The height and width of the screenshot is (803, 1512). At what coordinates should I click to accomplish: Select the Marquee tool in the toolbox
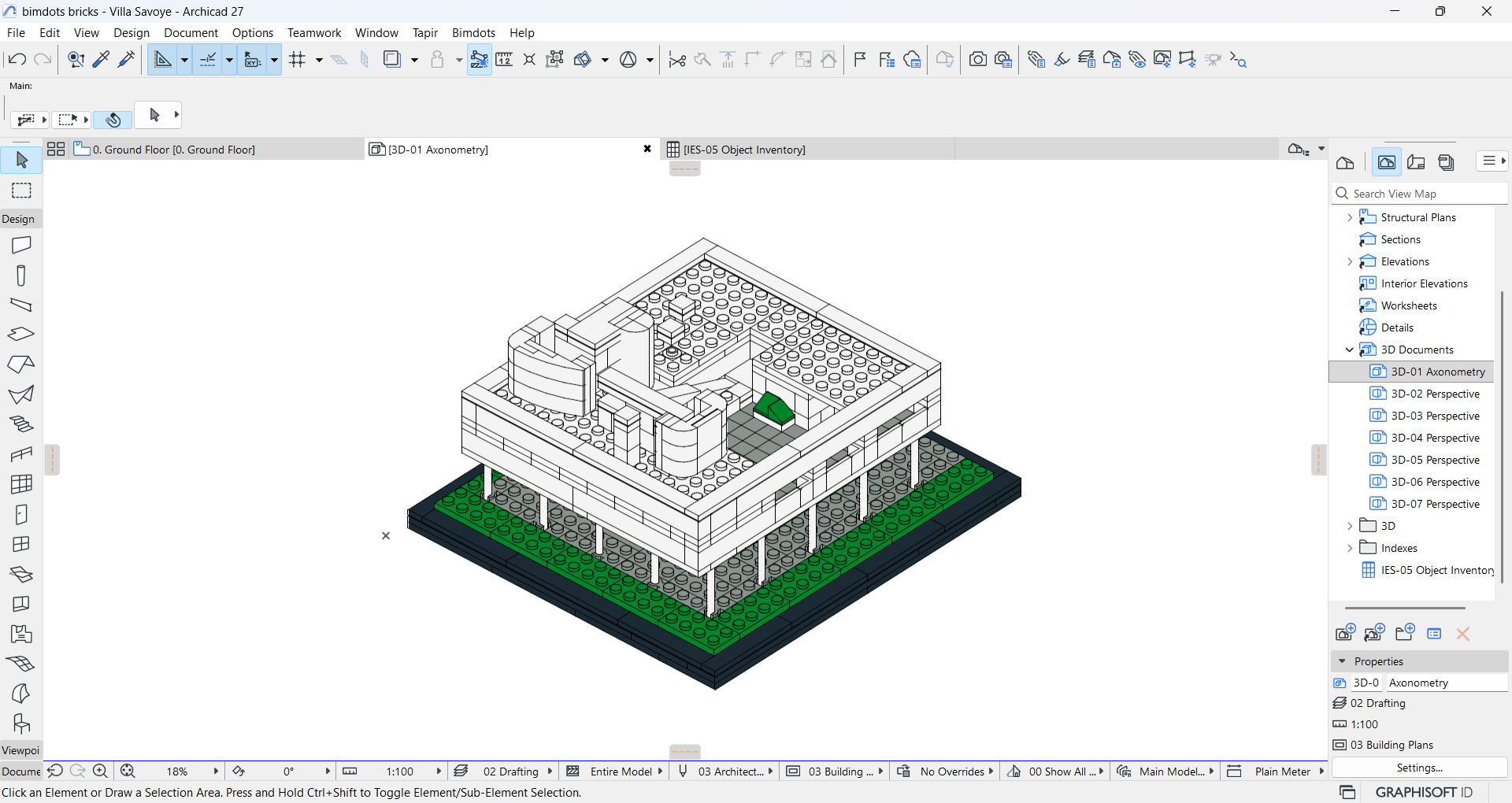(x=21, y=190)
